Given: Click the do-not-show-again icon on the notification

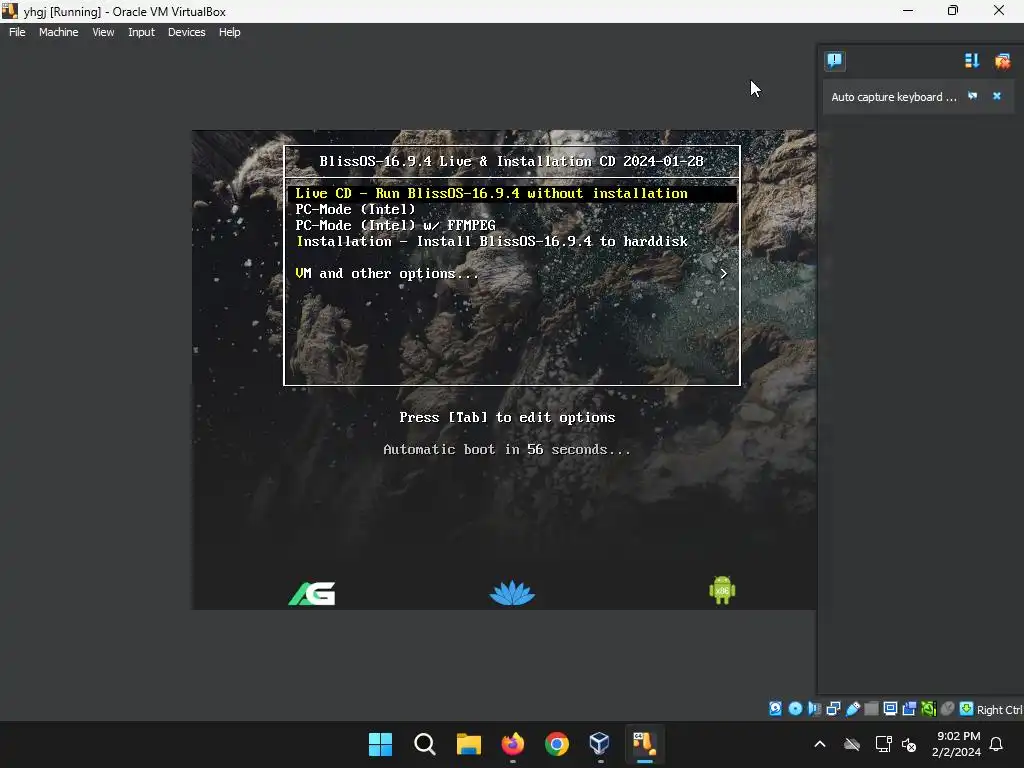Looking at the screenshot, I should click(x=972, y=96).
